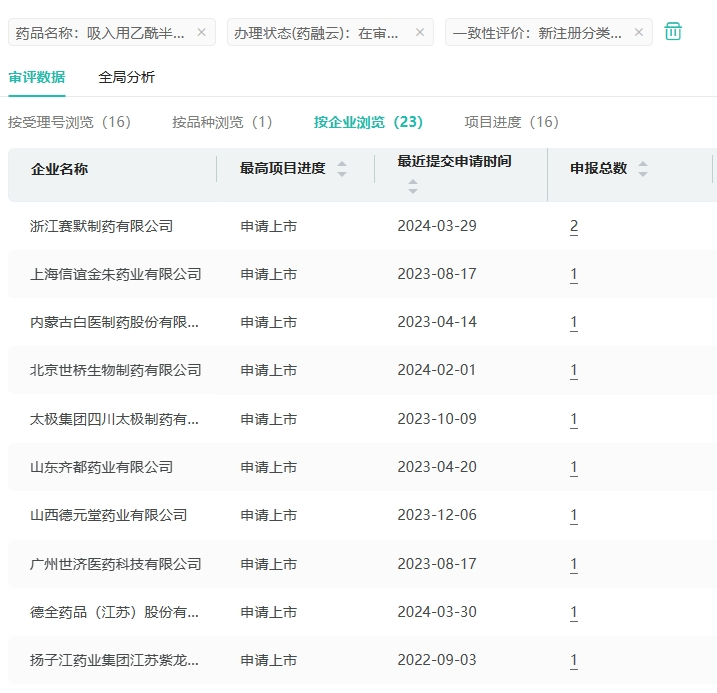This screenshot has width=717, height=693.
Task: Remove the 办理状态 filter tag
Action: (419, 32)
